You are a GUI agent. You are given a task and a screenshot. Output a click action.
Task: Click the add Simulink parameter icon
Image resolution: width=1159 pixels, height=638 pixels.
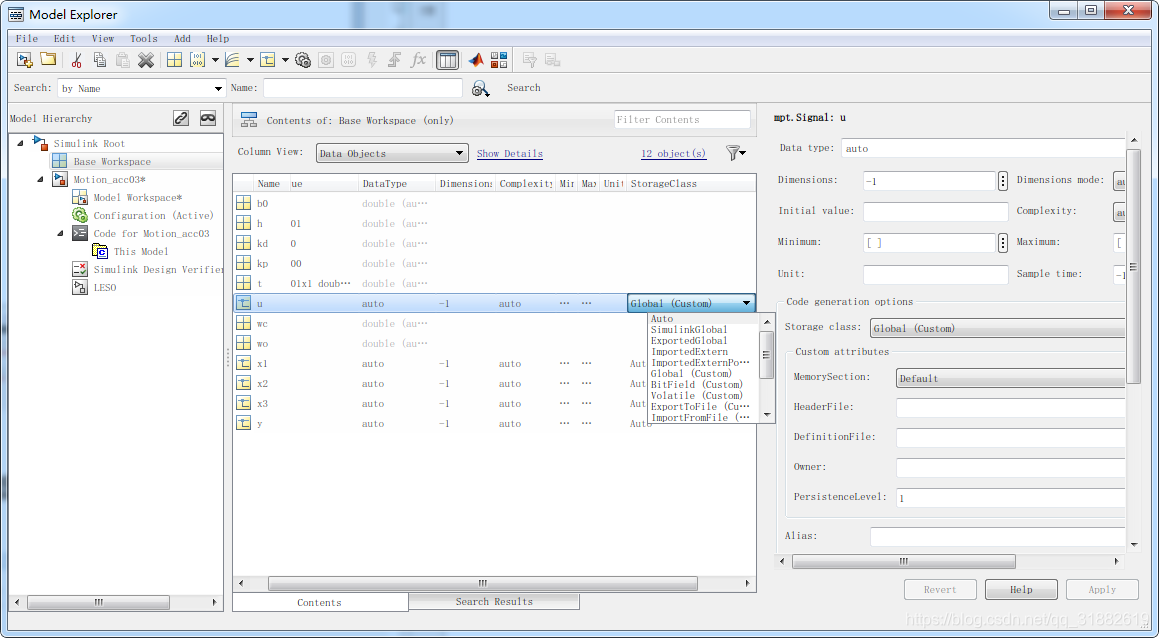click(197, 60)
